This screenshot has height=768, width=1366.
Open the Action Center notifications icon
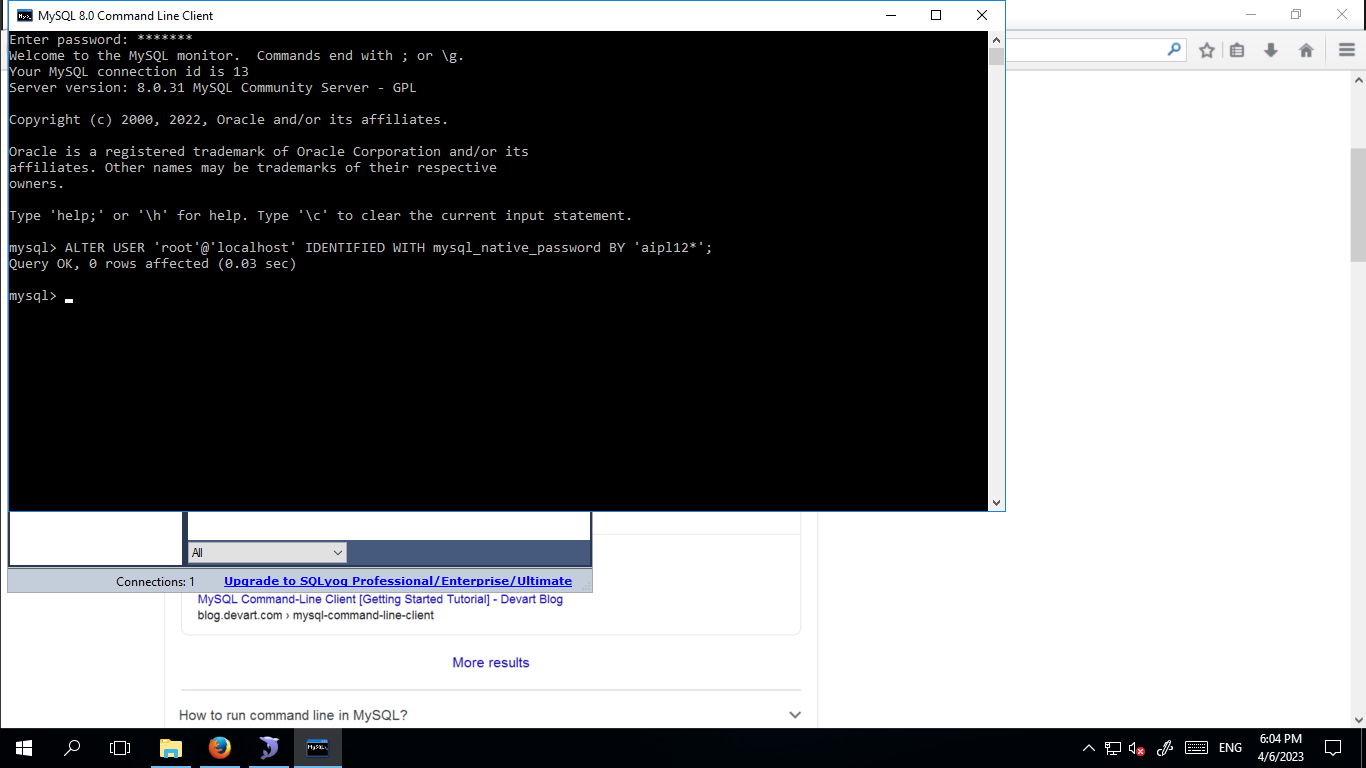[1333, 748]
